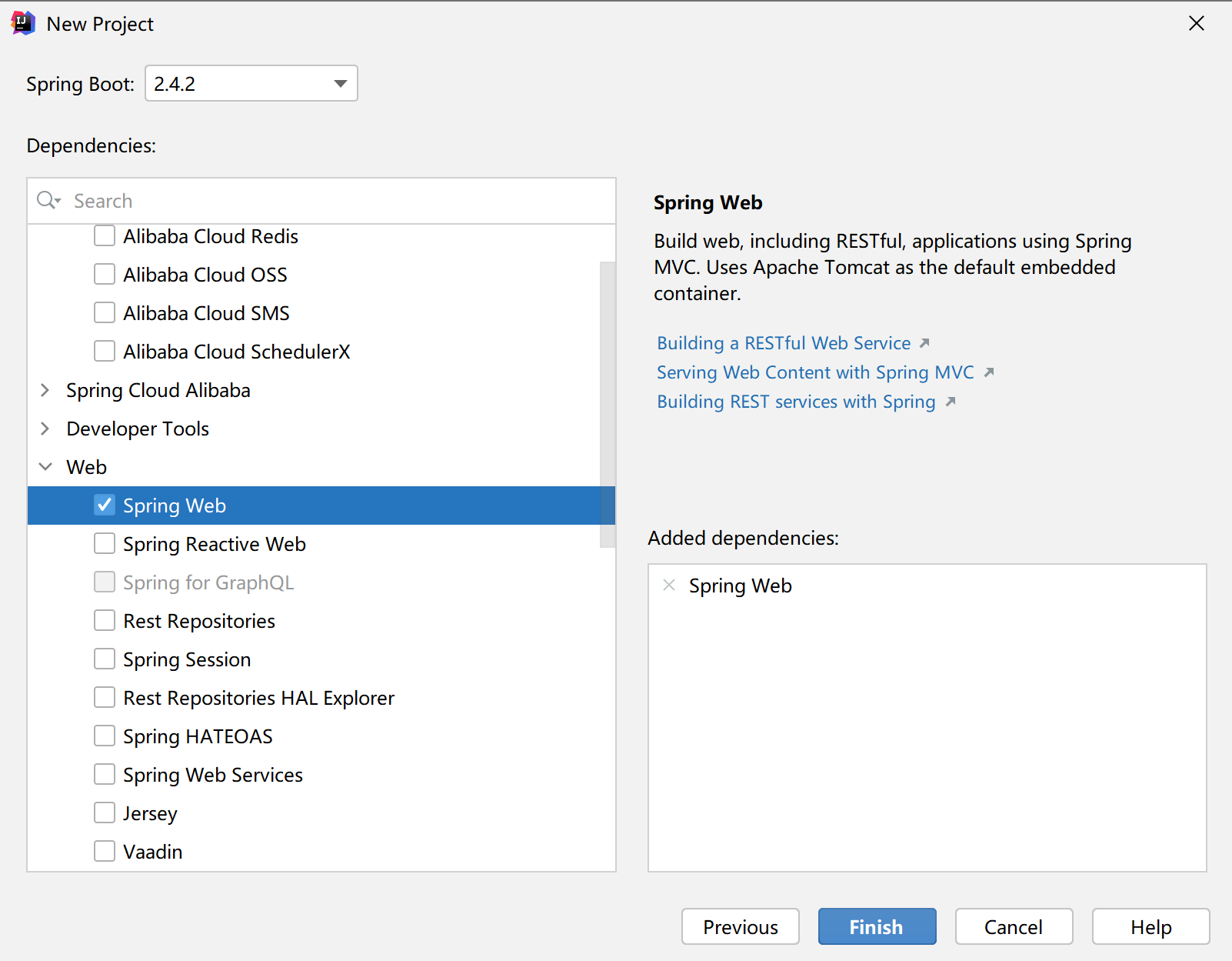Screen dimensions: 1232x961
Task: Select Jersey row label
Action: [x=150, y=813]
